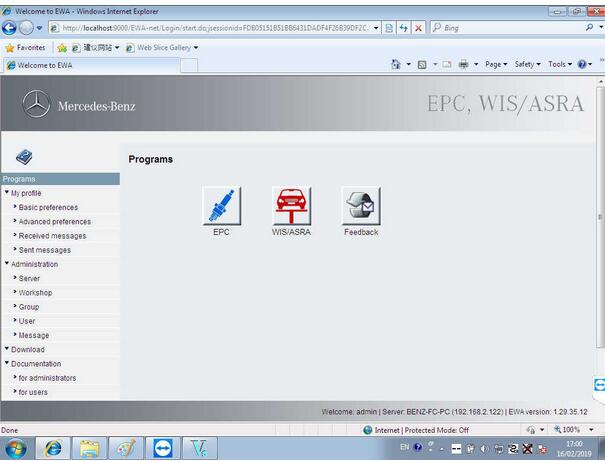Open Basic preferences

(x=48, y=208)
